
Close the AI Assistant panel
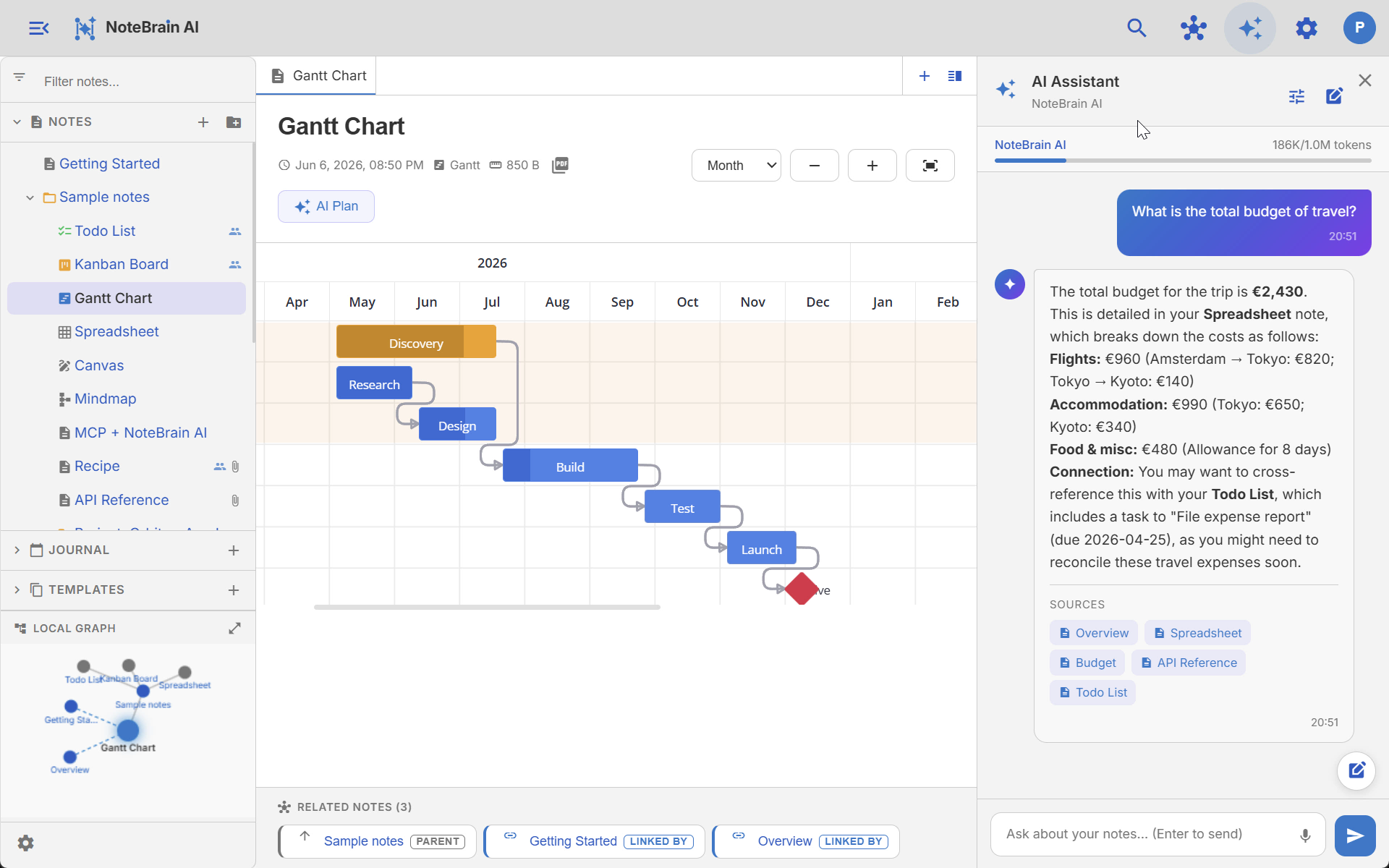1365,80
